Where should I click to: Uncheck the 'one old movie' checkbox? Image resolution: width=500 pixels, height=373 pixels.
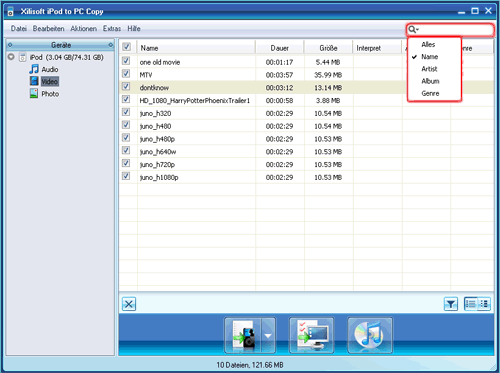pyautogui.click(x=126, y=61)
